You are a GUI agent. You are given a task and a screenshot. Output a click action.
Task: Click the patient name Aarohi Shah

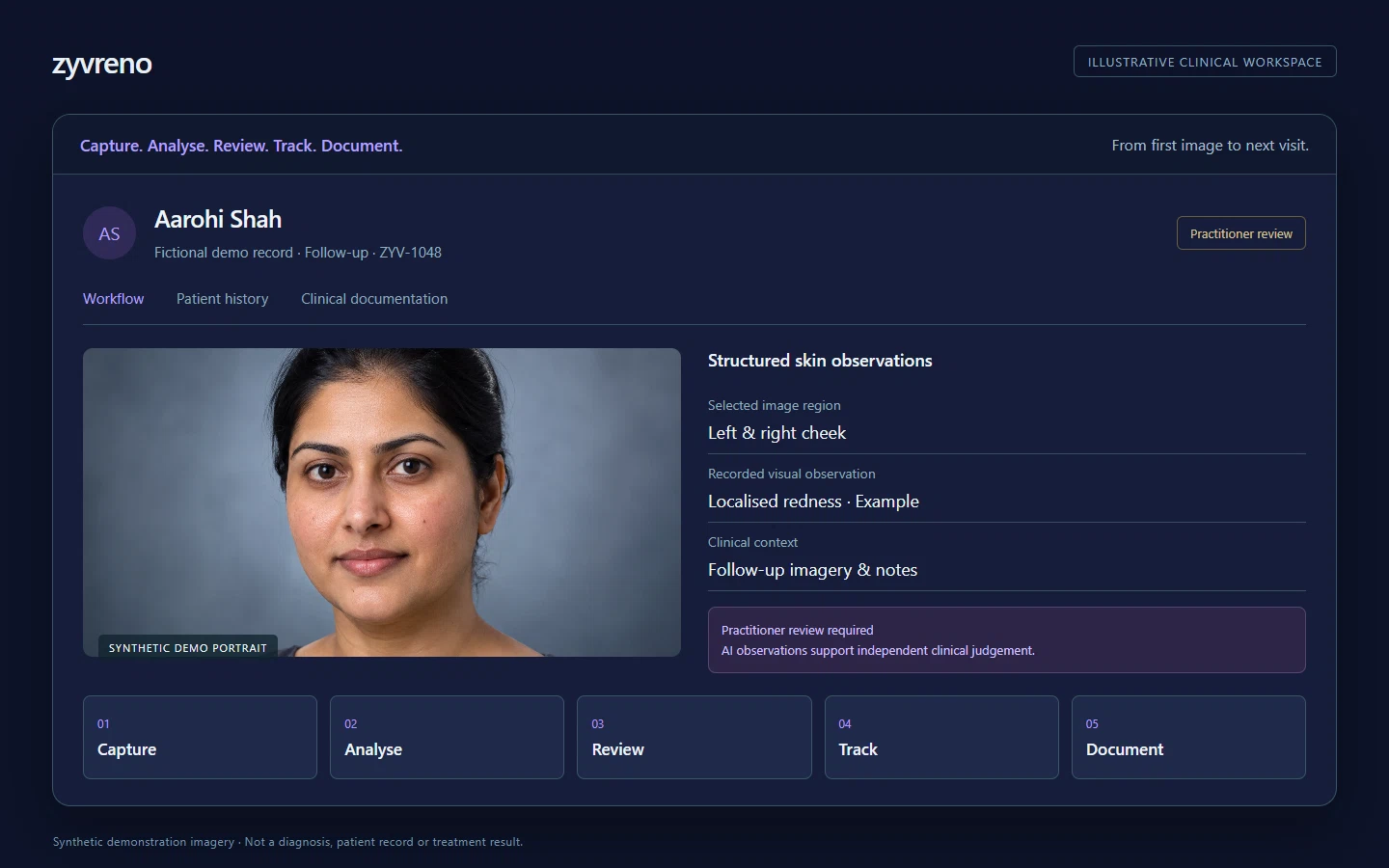pos(218,220)
